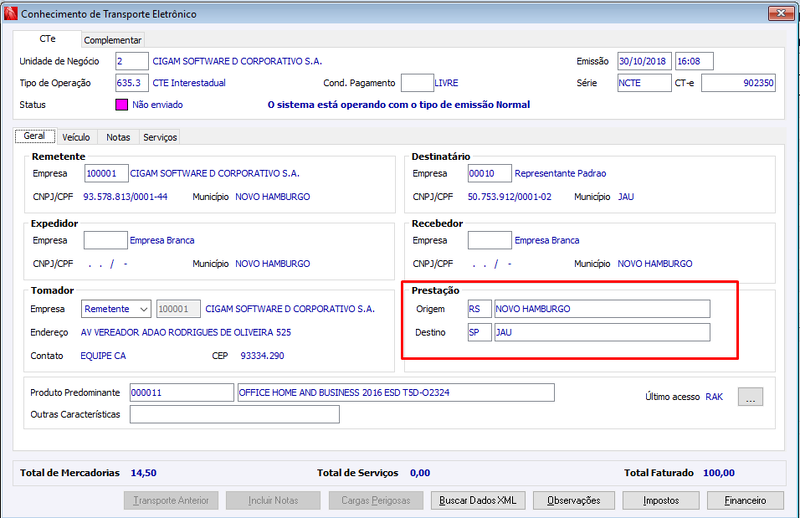Image resolution: width=800 pixels, height=518 pixels.
Task: Click the Série field NCTE
Action: pyautogui.click(x=644, y=83)
